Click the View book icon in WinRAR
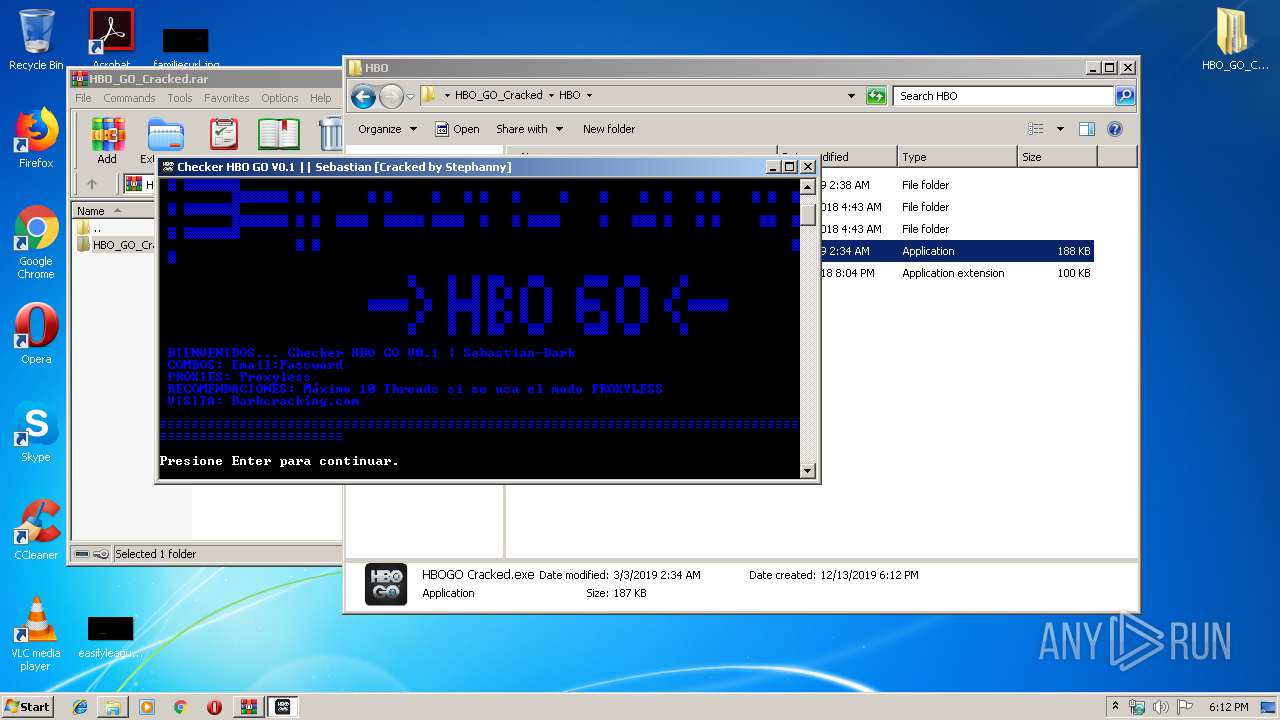 click(279, 134)
